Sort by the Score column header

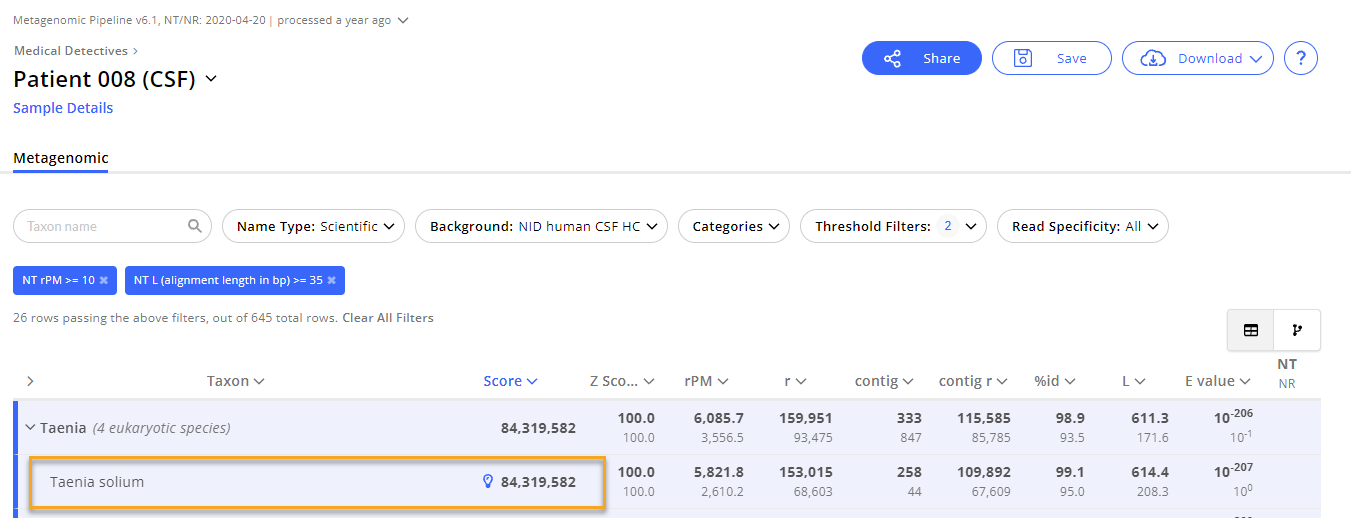click(510, 381)
